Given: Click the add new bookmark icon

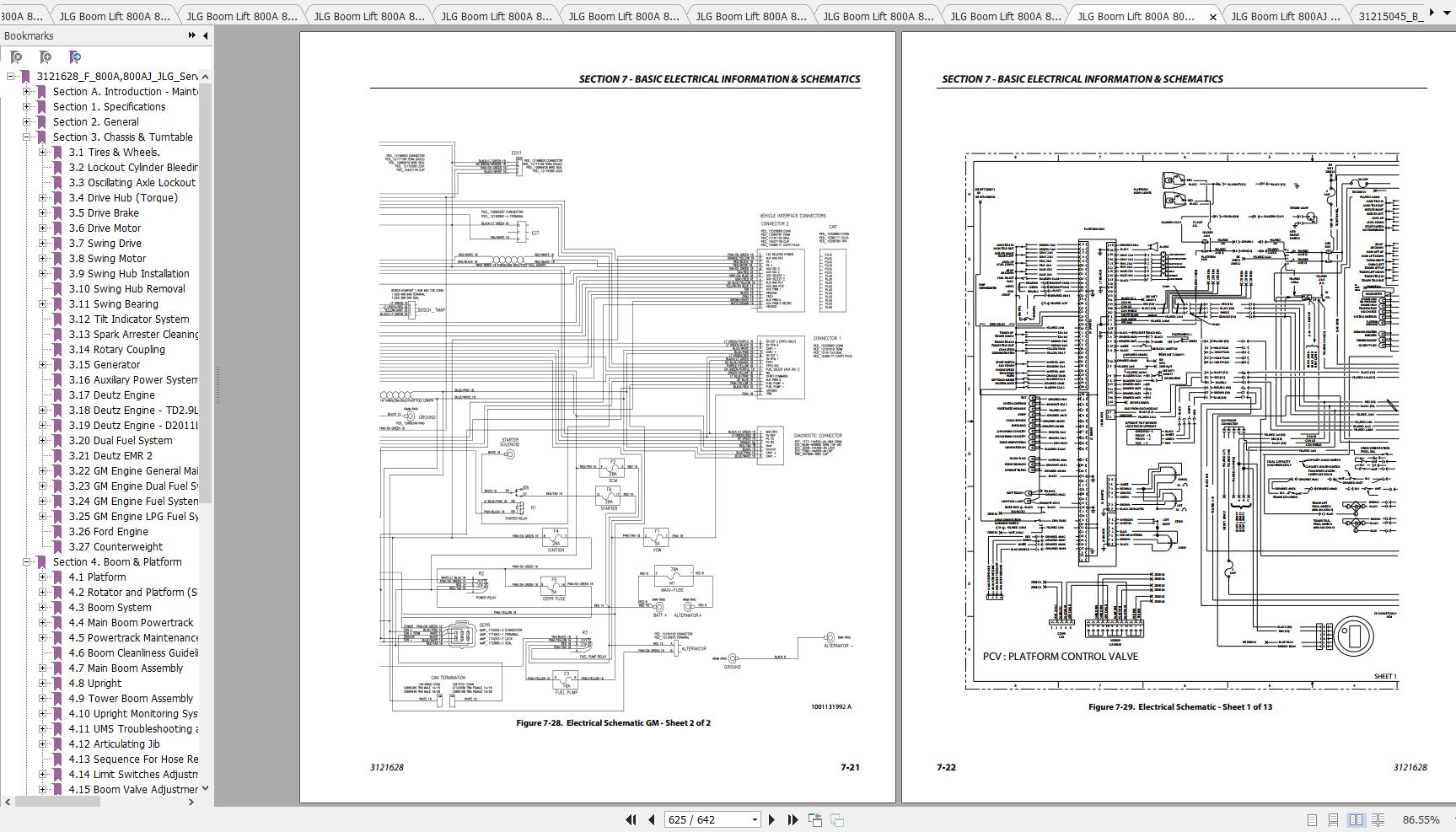Looking at the screenshot, I should click(46, 57).
